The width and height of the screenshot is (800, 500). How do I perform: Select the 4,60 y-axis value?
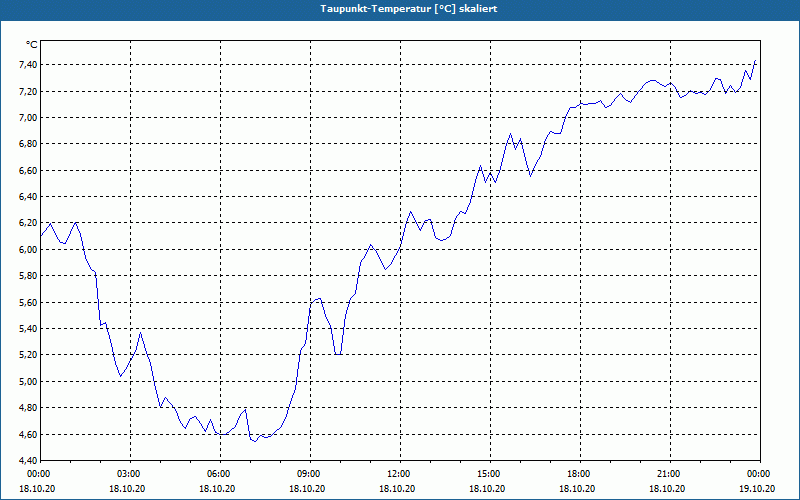[28, 434]
